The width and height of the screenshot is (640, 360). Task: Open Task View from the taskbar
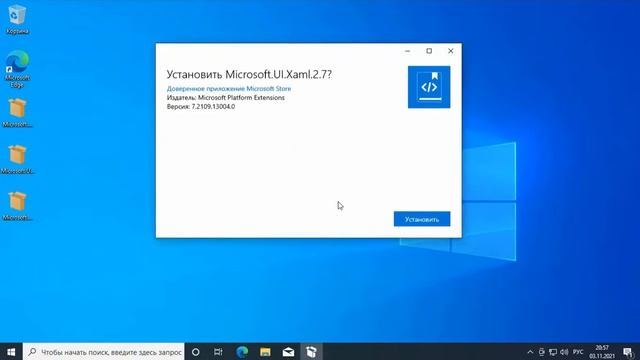[x=218, y=352]
